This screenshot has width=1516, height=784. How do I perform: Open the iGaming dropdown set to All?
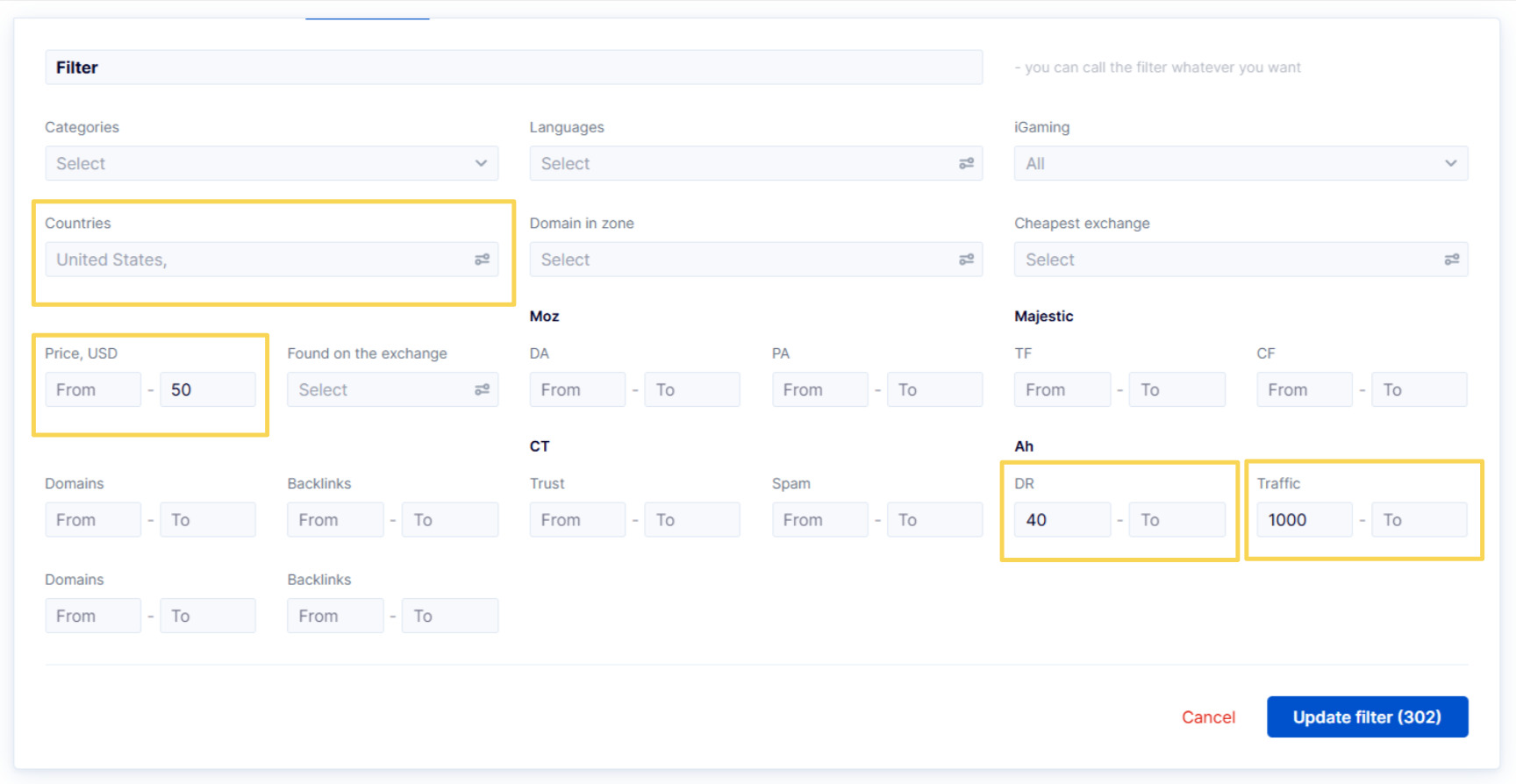[1240, 164]
